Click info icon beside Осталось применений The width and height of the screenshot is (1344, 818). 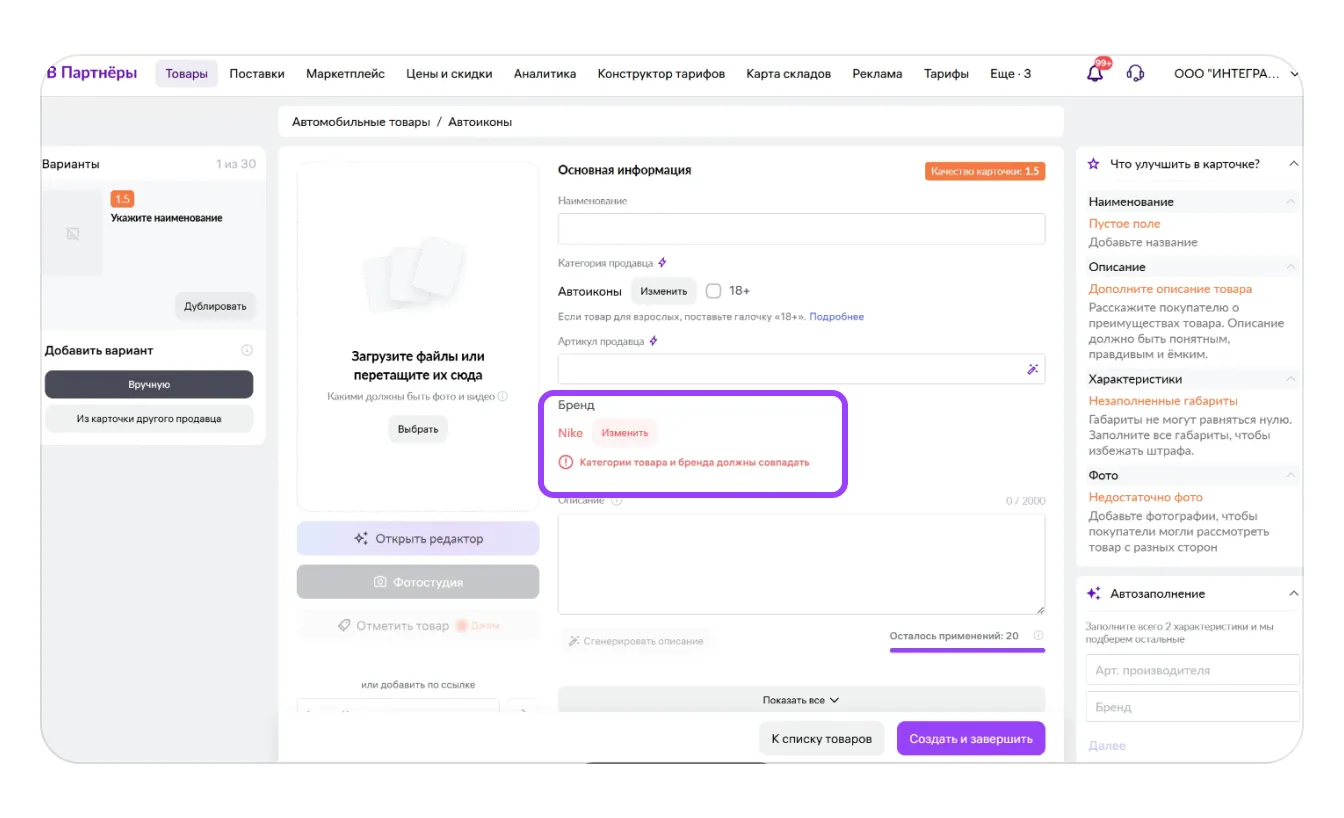tap(1038, 636)
